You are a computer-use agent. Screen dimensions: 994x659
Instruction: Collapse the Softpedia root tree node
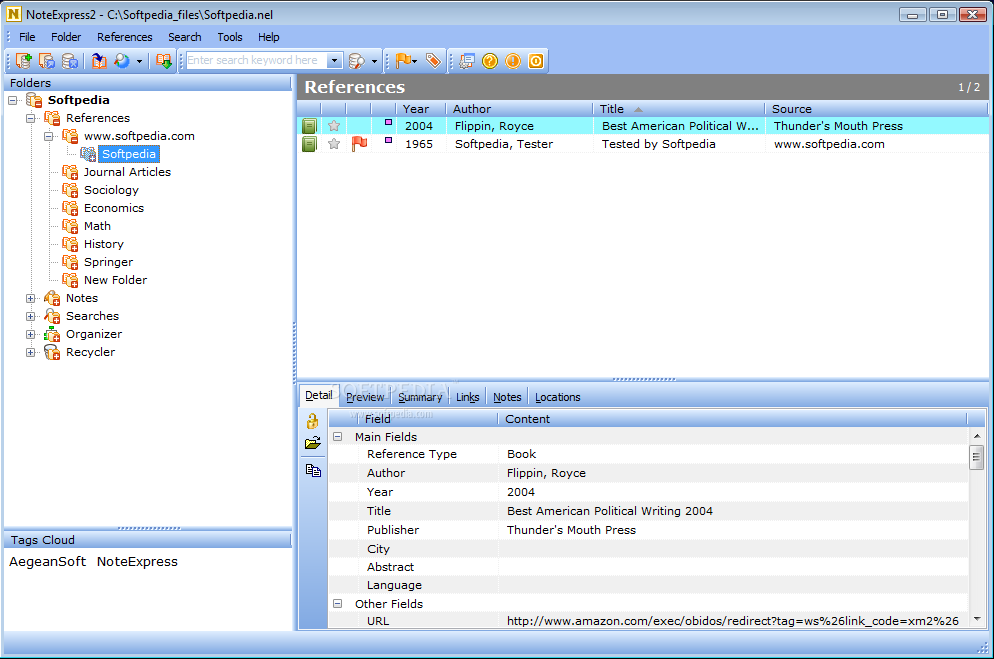point(13,100)
